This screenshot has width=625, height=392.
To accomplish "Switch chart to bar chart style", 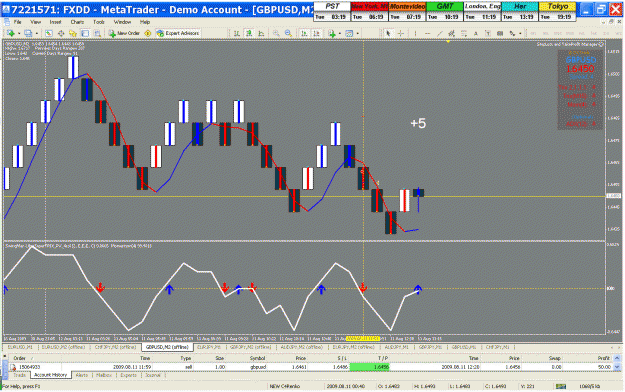I will coord(237,33).
